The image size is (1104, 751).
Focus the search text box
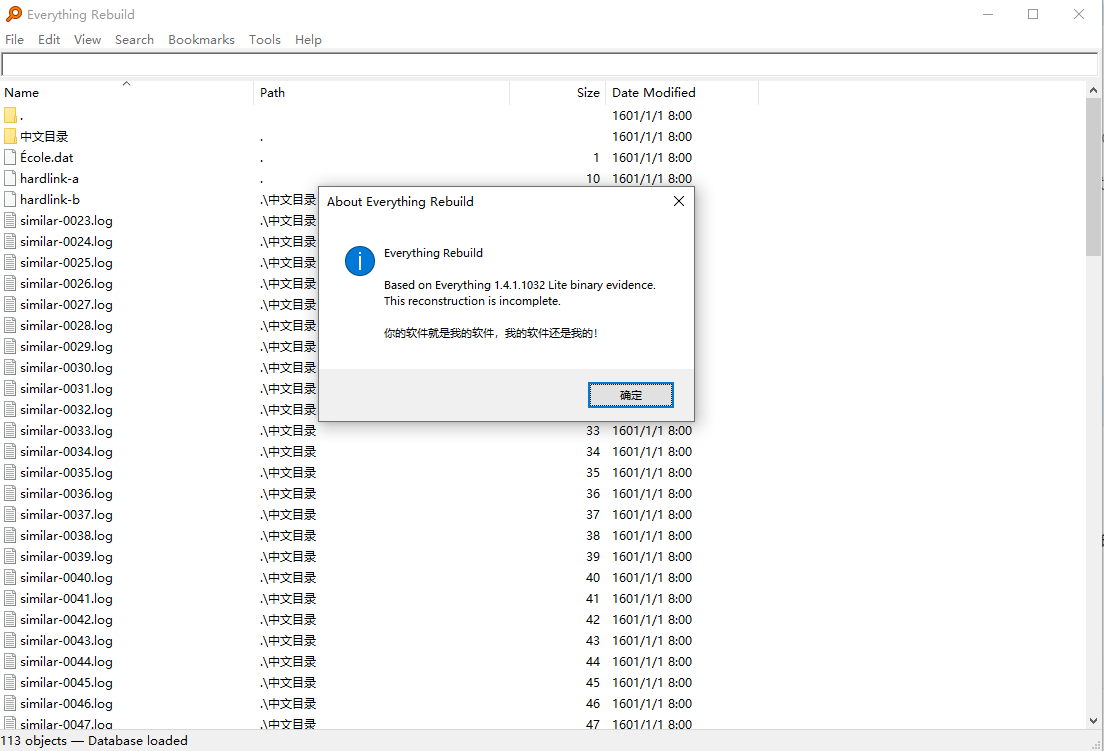pyautogui.click(x=549, y=64)
